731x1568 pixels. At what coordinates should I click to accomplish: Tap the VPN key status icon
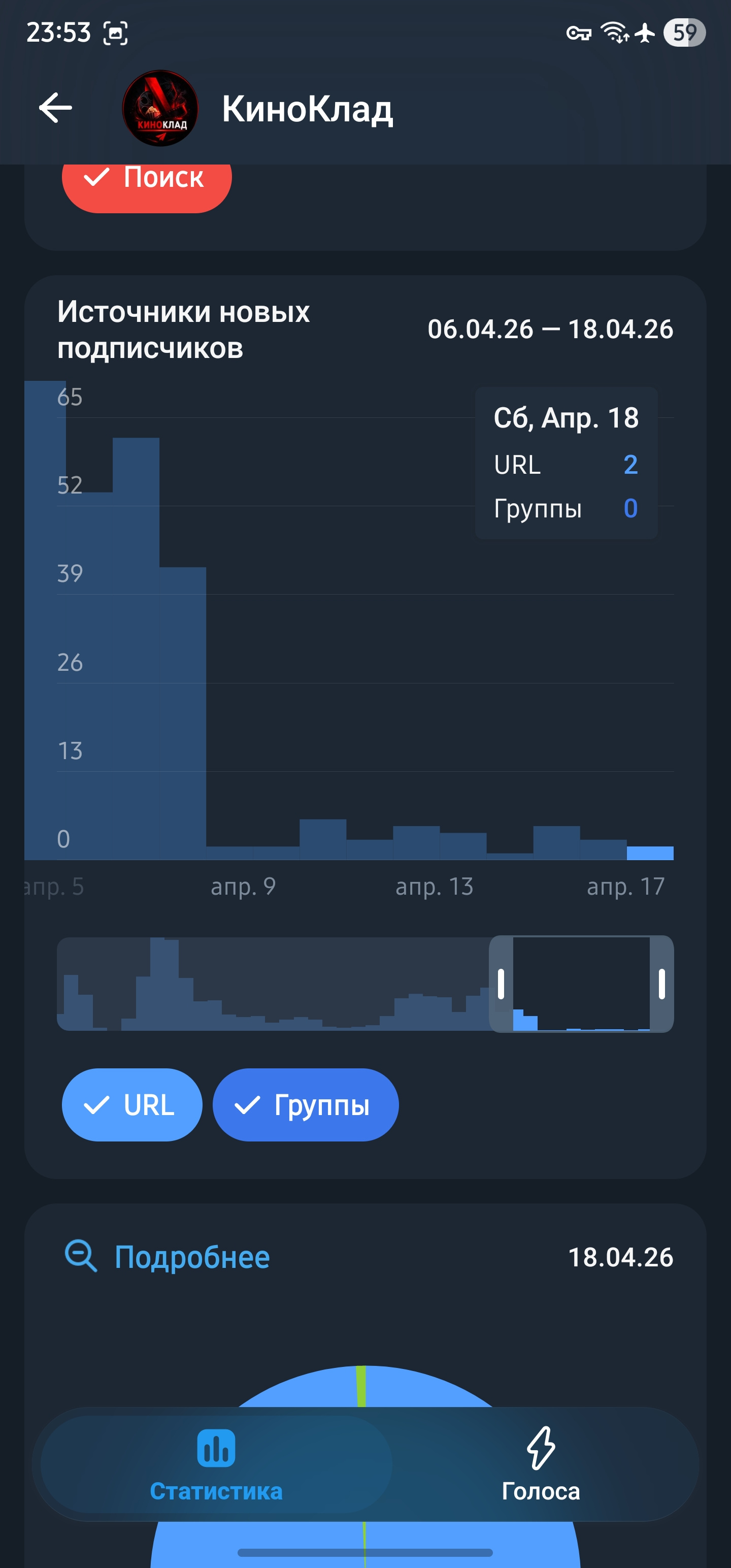579,33
